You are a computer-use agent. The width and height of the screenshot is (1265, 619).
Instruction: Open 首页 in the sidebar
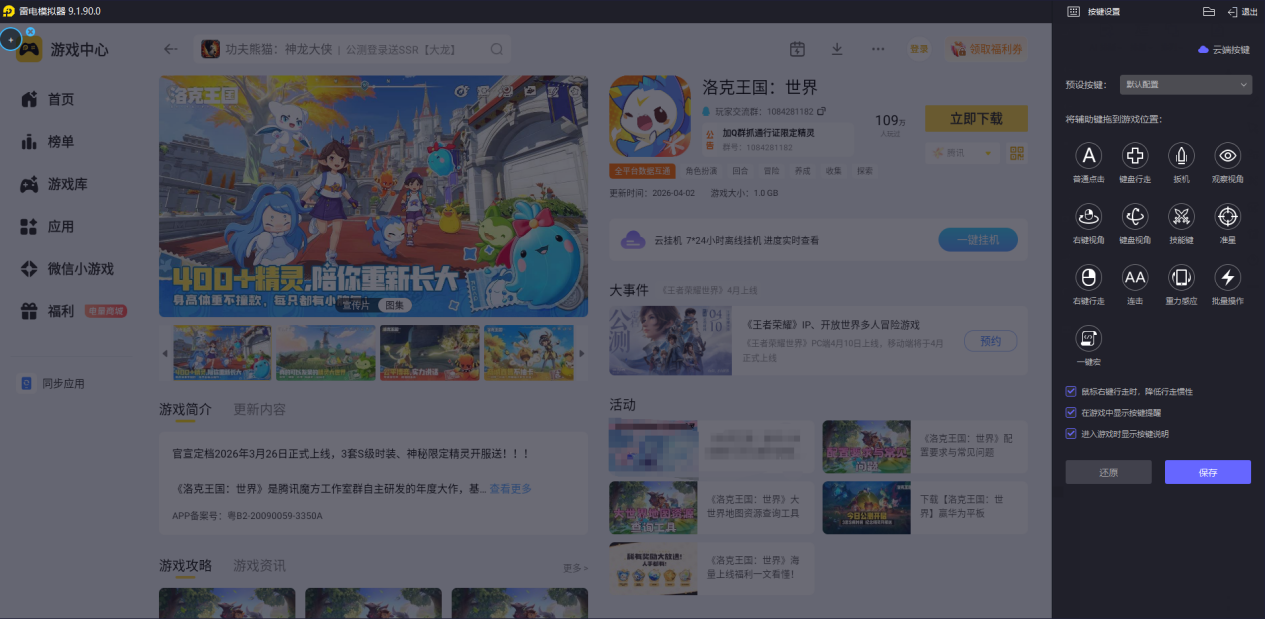click(61, 99)
